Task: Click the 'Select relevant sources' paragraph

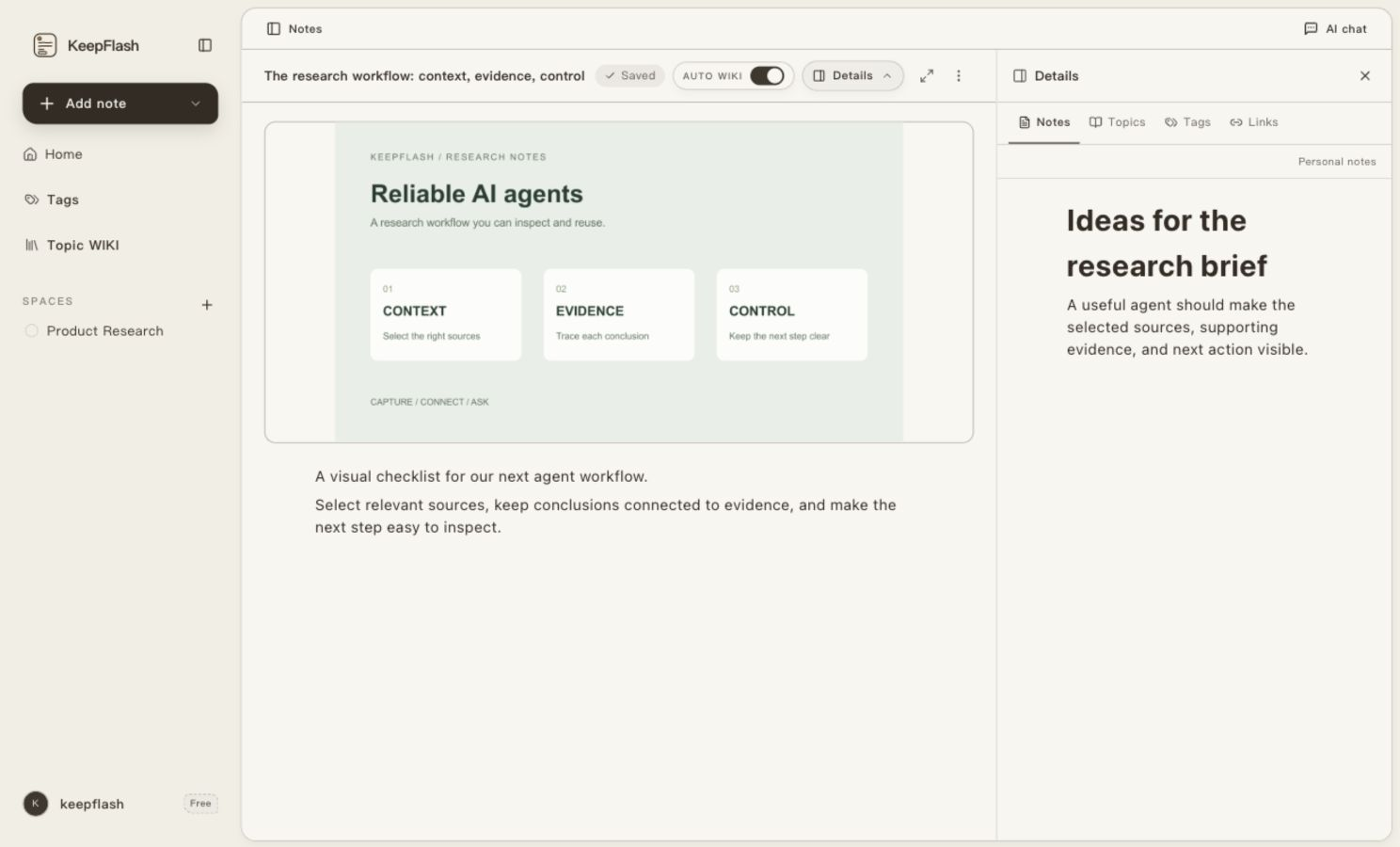Action: 605,516
